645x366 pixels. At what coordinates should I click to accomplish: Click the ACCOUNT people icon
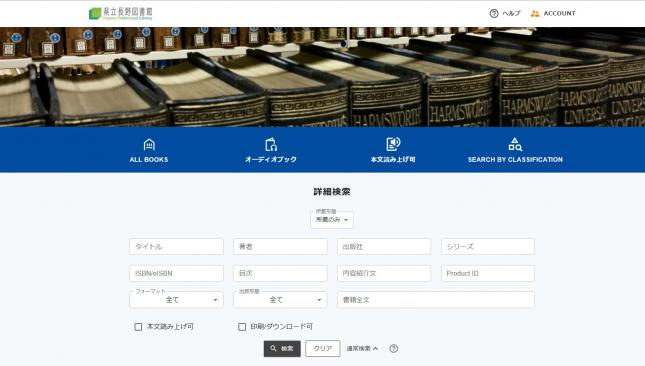[535, 14]
